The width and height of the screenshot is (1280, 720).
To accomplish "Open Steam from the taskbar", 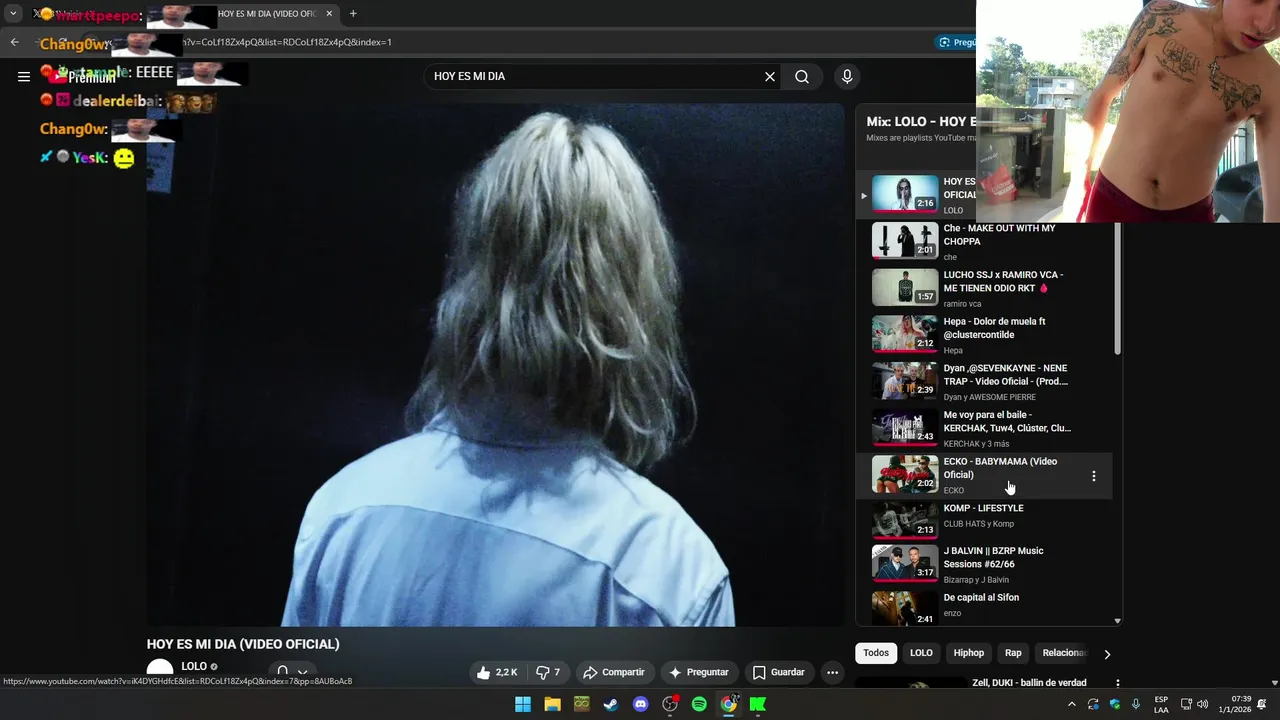I will [x=611, y=704].
